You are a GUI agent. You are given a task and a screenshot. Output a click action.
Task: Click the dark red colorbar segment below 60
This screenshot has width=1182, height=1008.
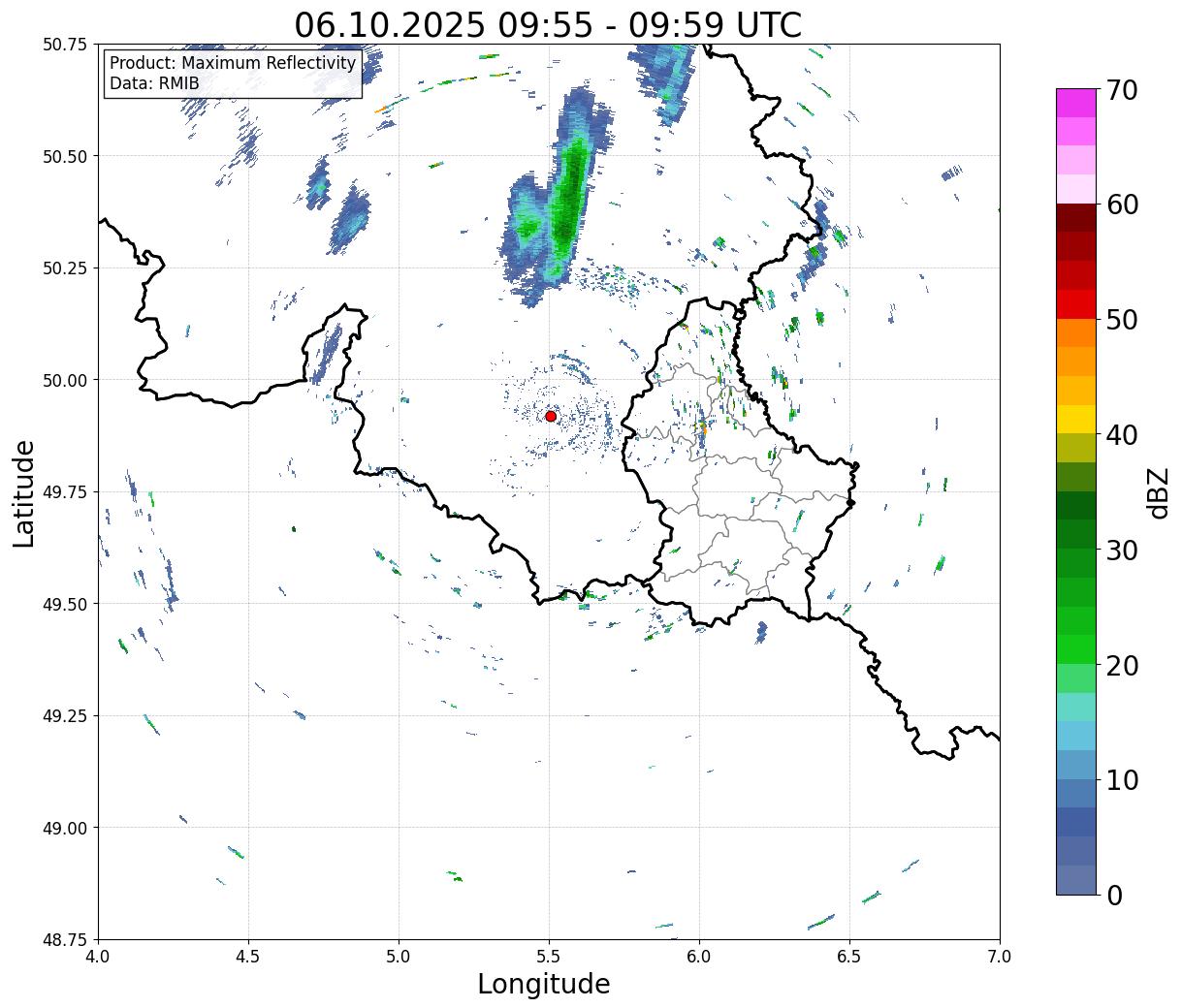(1075, 217)
